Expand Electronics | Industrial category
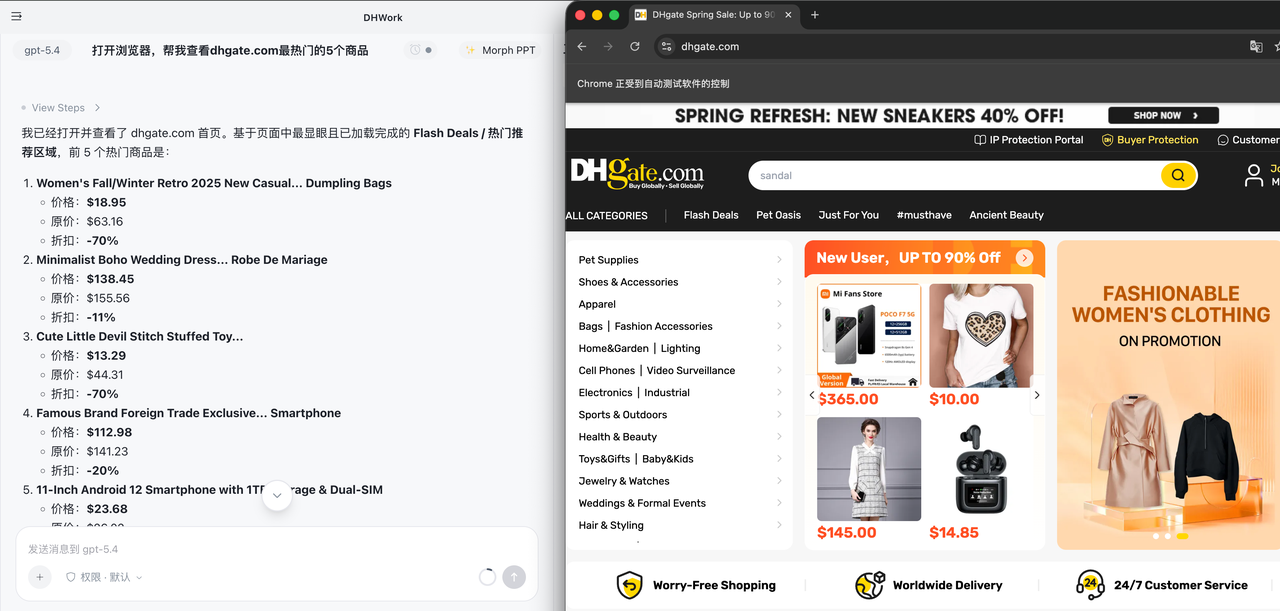 680,392
